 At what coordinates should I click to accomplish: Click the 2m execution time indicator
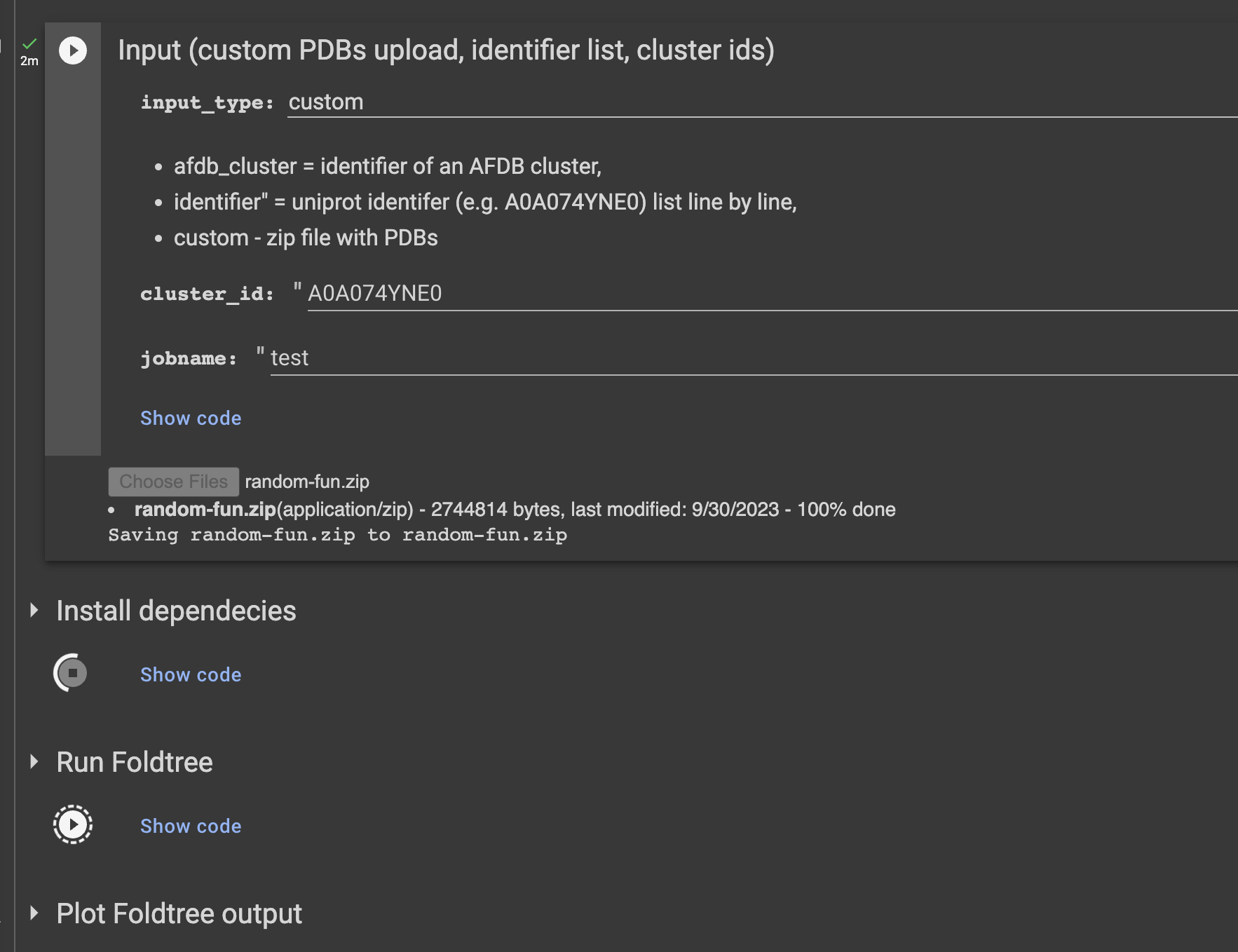[x=29, y=61]
